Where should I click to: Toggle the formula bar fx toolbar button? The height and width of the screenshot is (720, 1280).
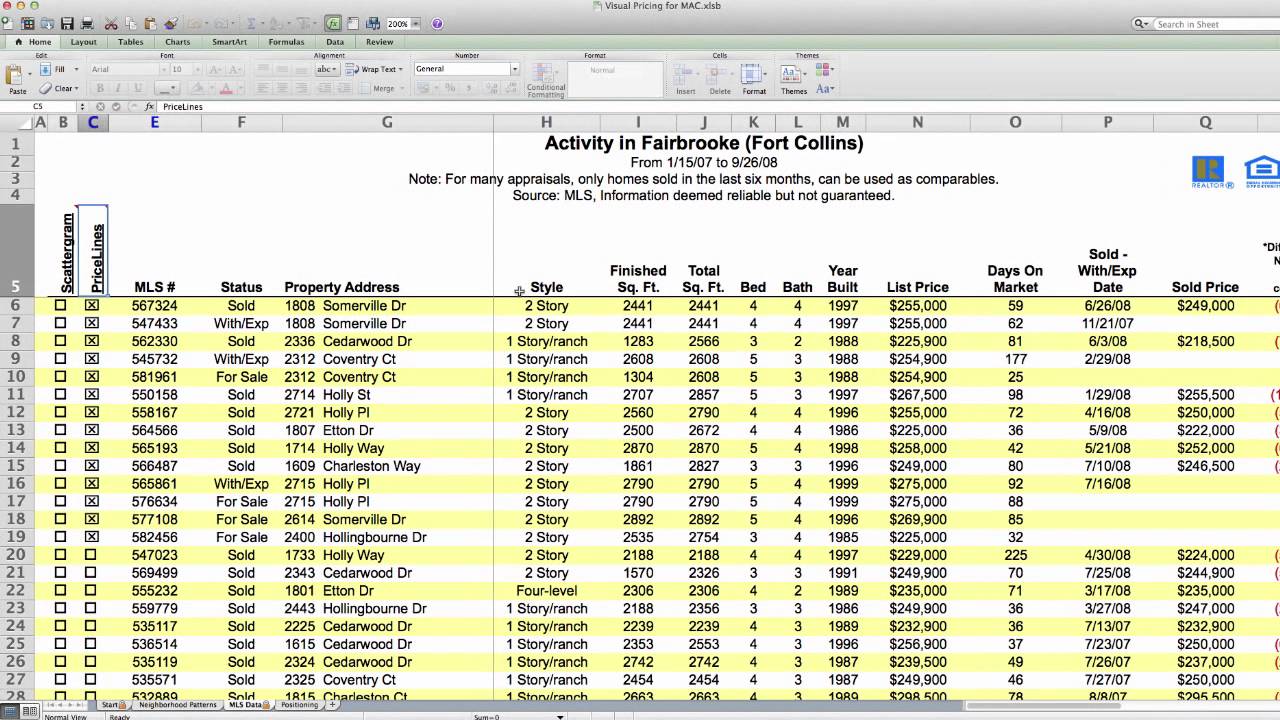coord(332,23)
